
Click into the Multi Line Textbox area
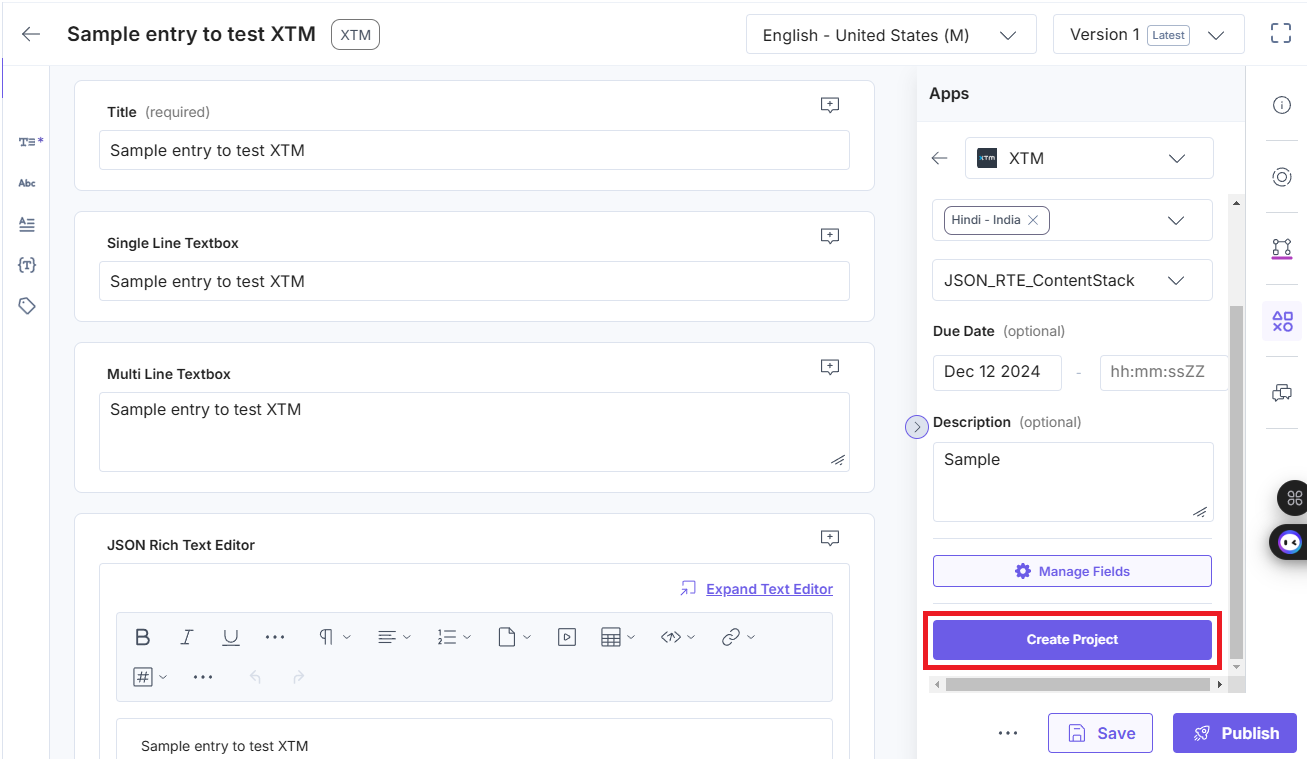pos(474,432)
